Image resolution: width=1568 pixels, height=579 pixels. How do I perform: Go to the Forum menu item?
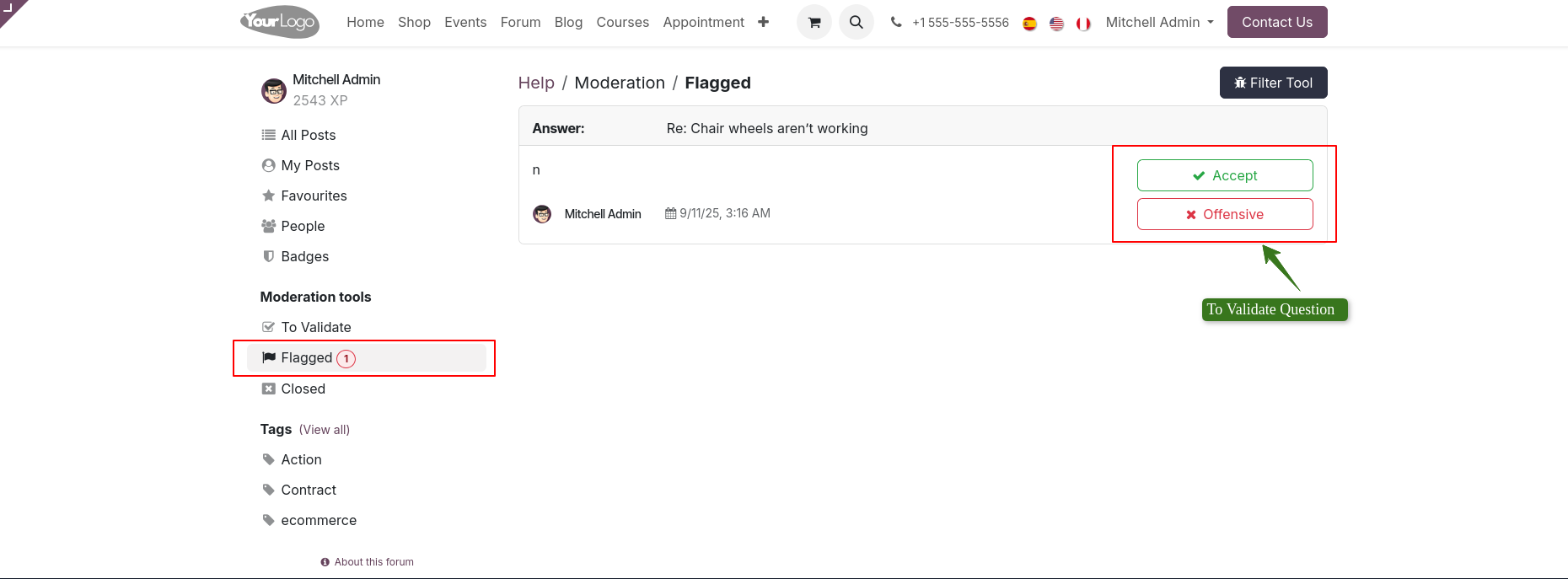(x=520, y=22)
